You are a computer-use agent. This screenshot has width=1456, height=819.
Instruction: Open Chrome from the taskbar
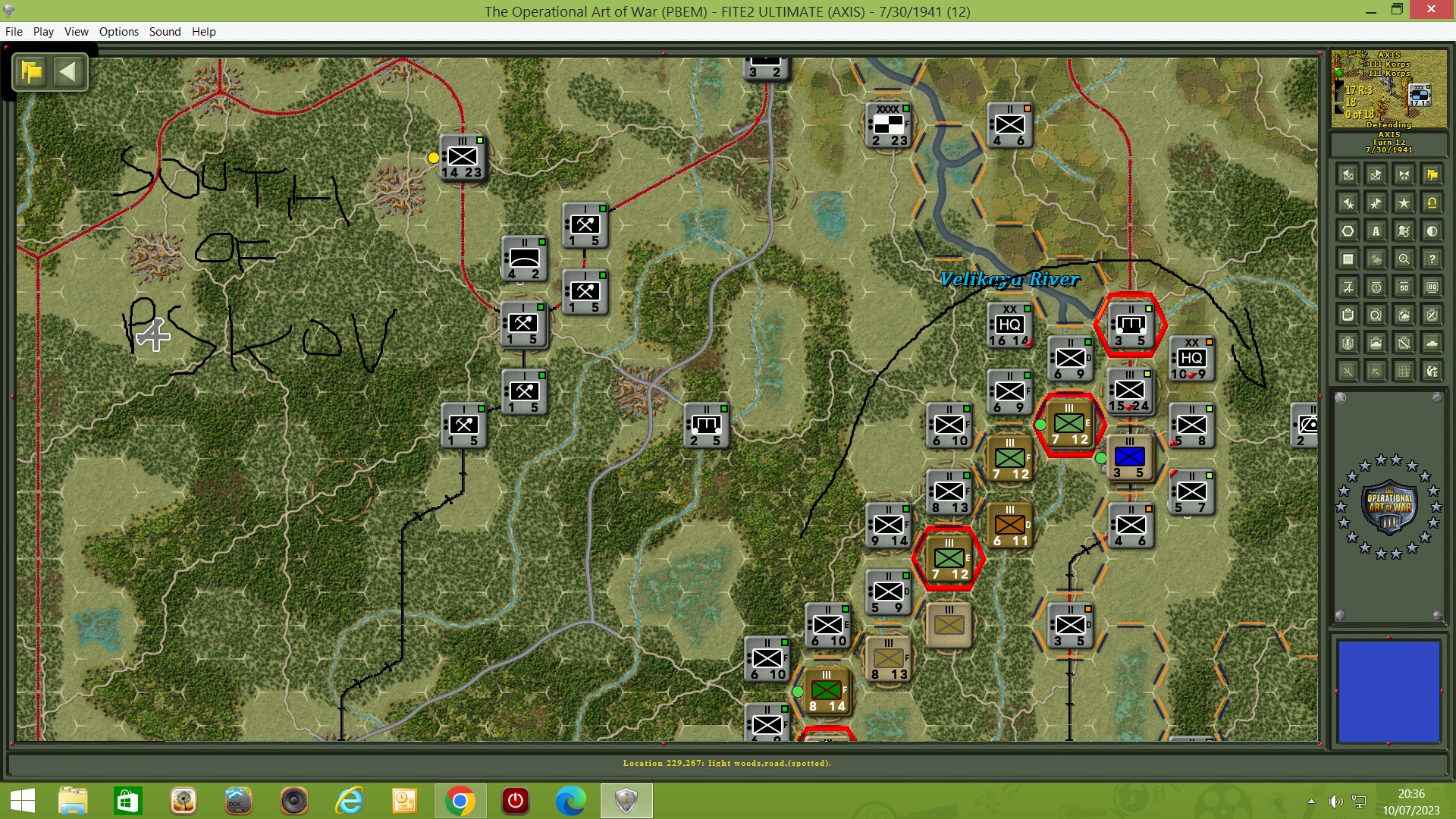(459, 801)
